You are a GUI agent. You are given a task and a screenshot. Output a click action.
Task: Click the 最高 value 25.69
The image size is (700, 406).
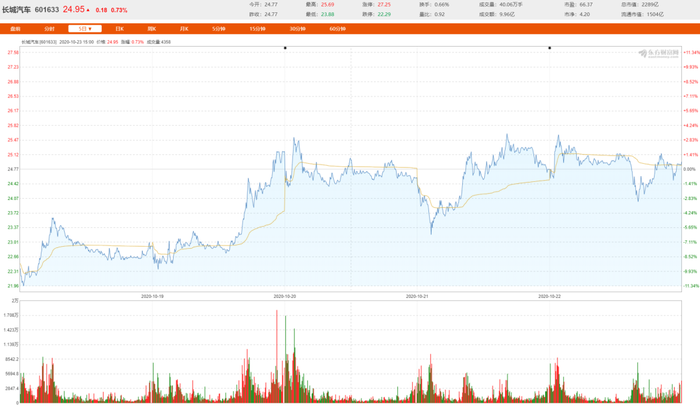(327, 4)
